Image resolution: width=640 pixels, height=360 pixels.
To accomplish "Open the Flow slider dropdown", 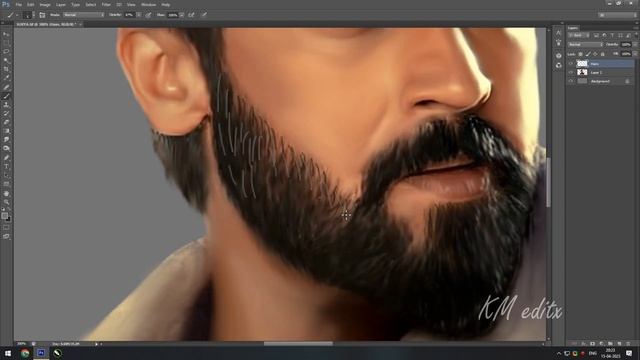I will 181,15.
